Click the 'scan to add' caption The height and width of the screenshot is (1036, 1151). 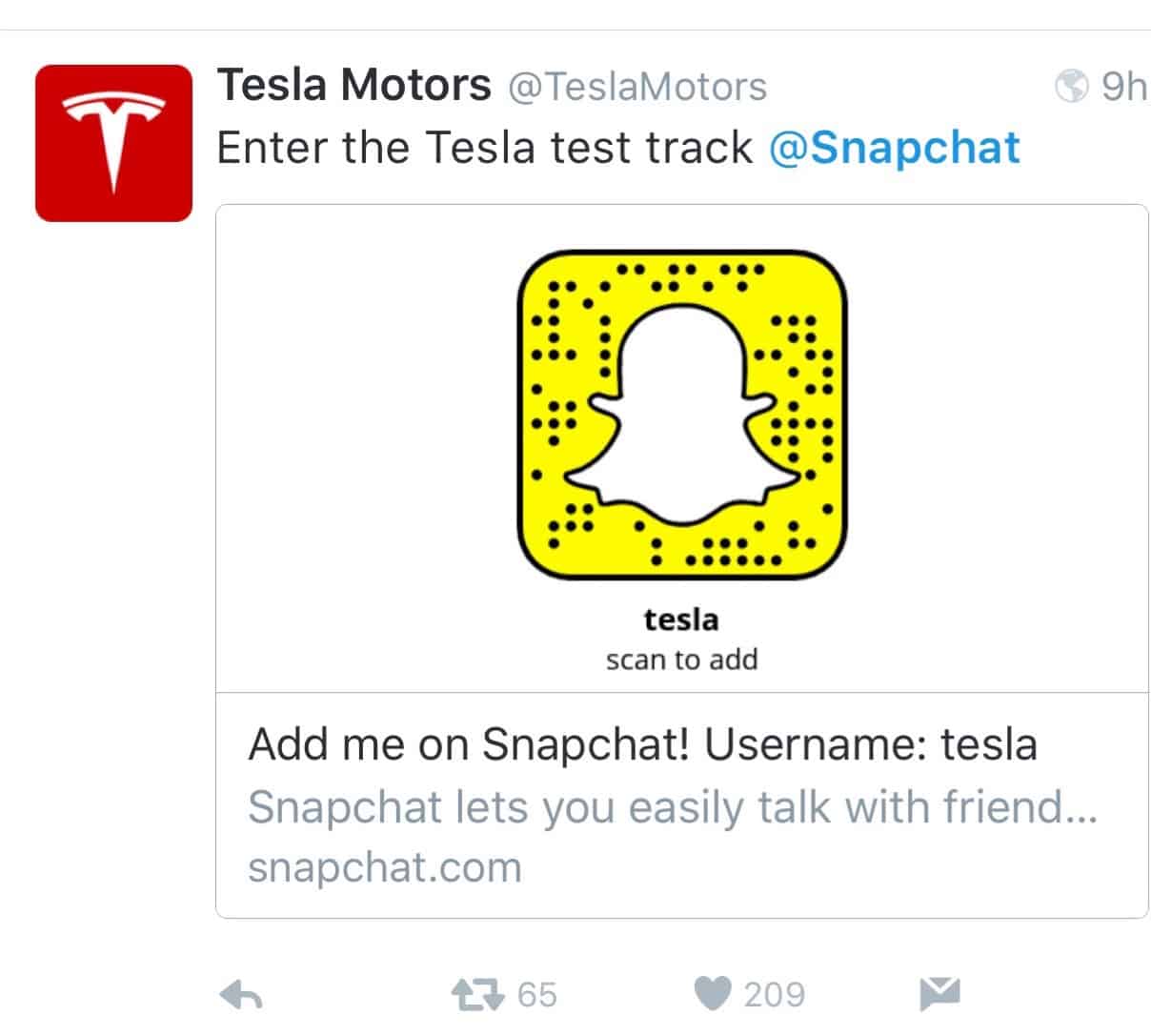point(681,660)
